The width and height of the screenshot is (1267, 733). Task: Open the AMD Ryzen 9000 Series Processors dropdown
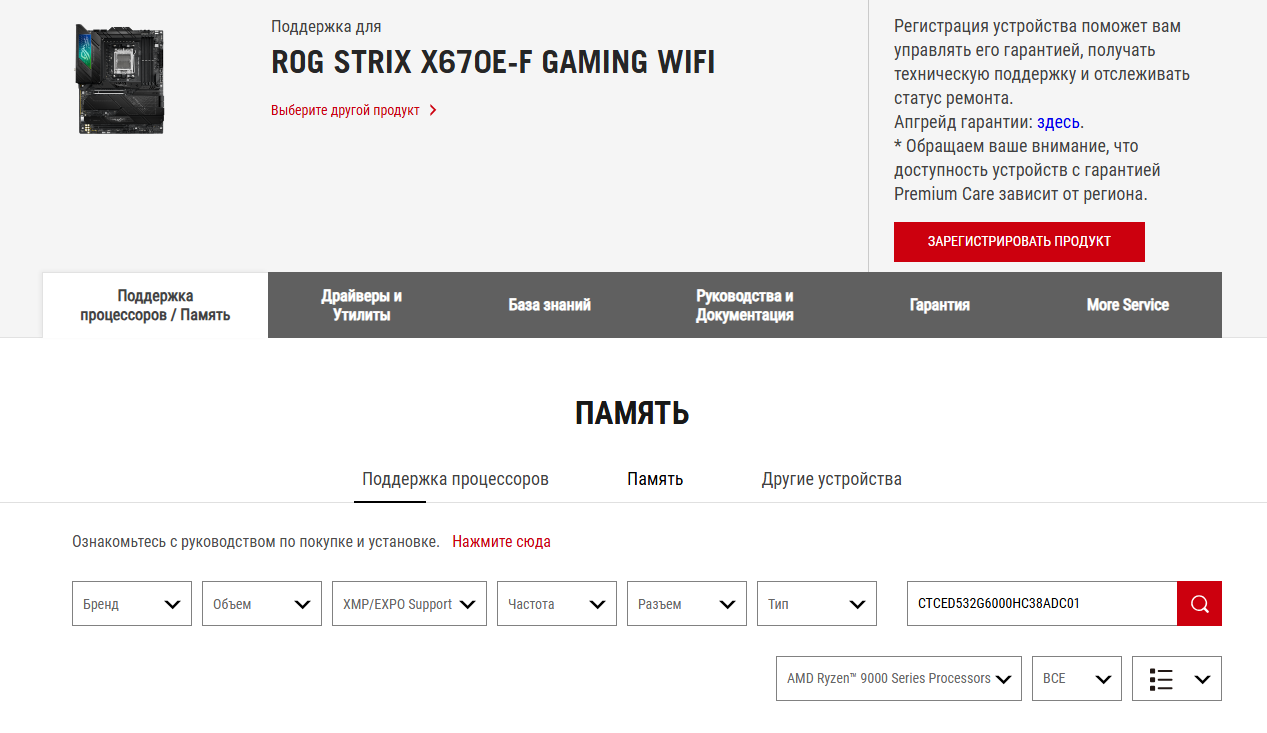(x=899, y=678)
